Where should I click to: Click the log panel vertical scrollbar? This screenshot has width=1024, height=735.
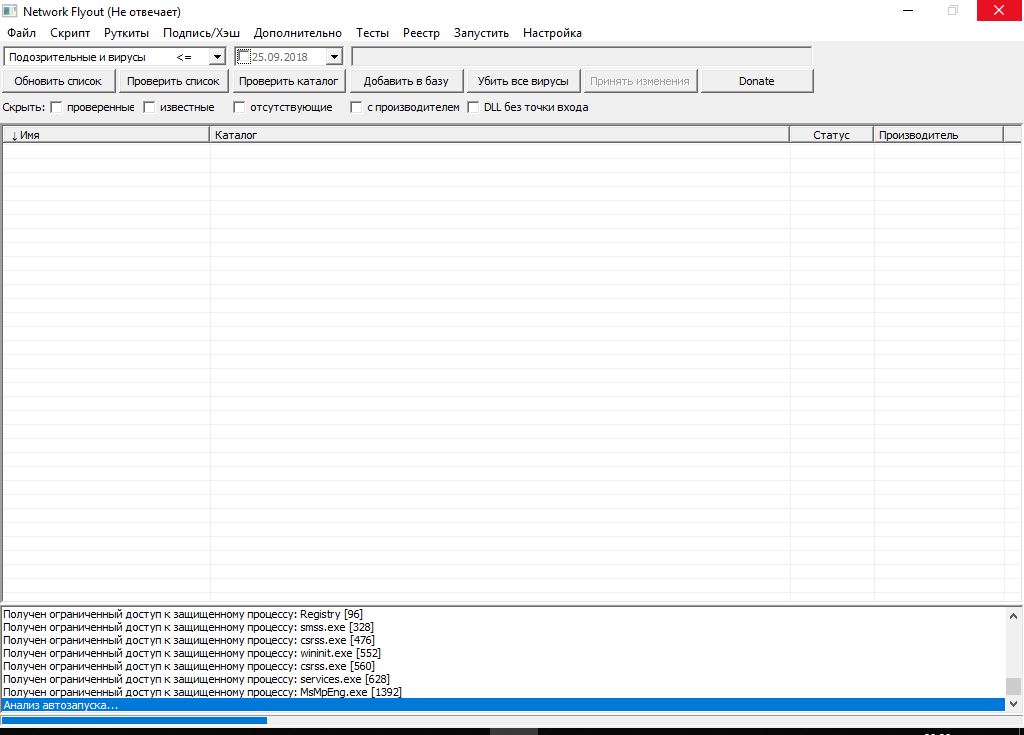[1013, 650]
